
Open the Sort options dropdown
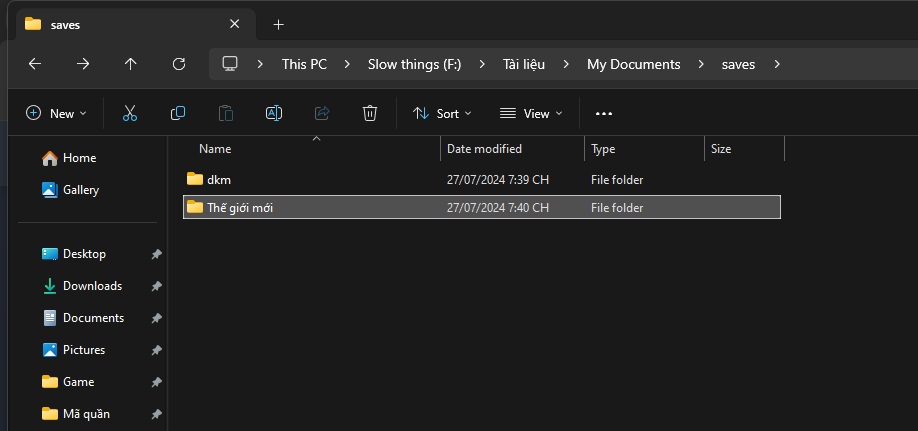point(442,113)
